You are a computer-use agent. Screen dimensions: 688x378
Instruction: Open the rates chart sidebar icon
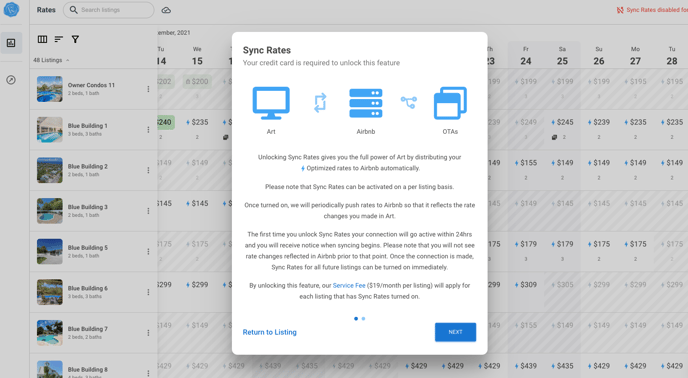point(11,43)
